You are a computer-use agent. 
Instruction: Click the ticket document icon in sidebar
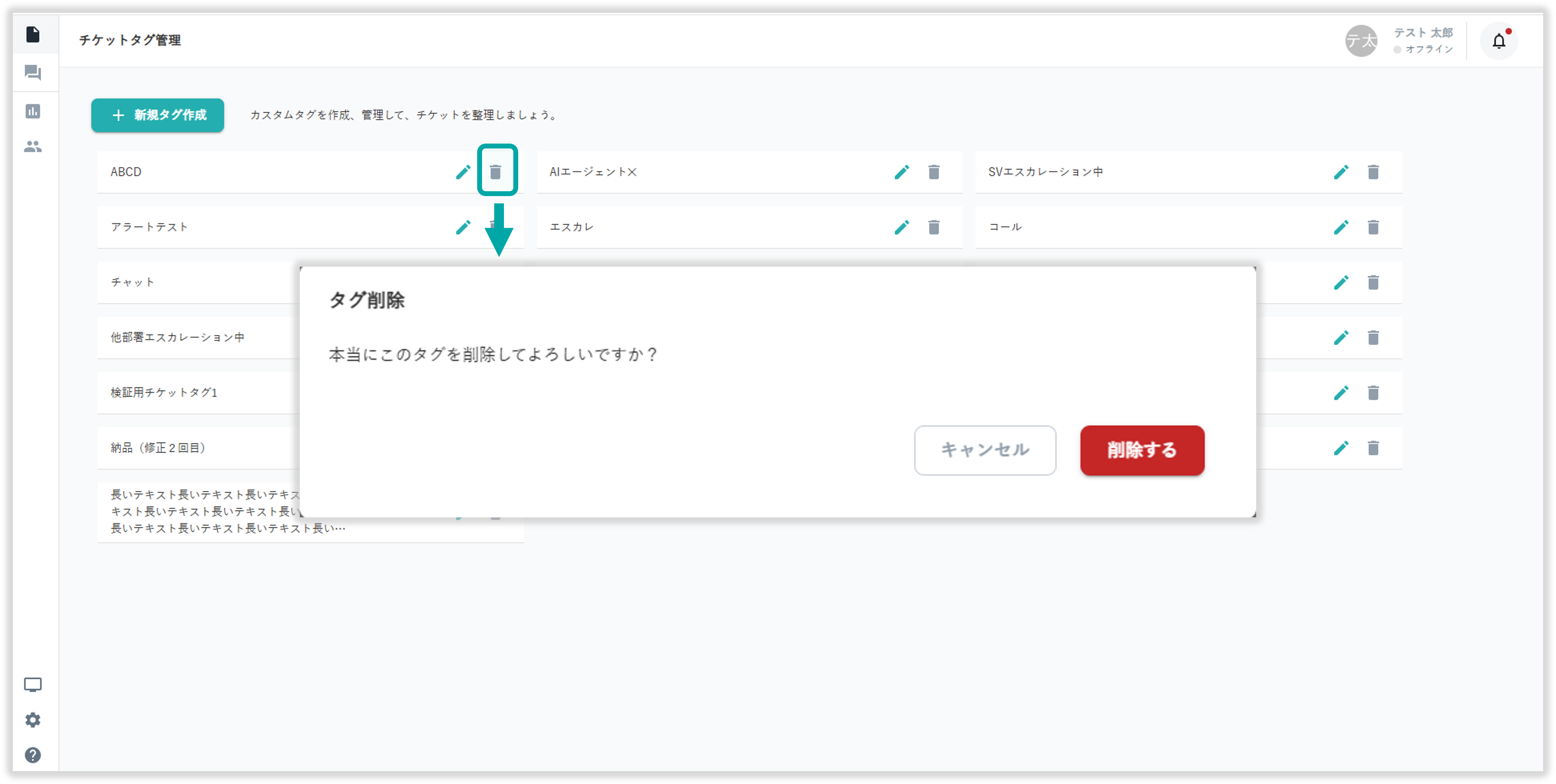tap(33, 34)
